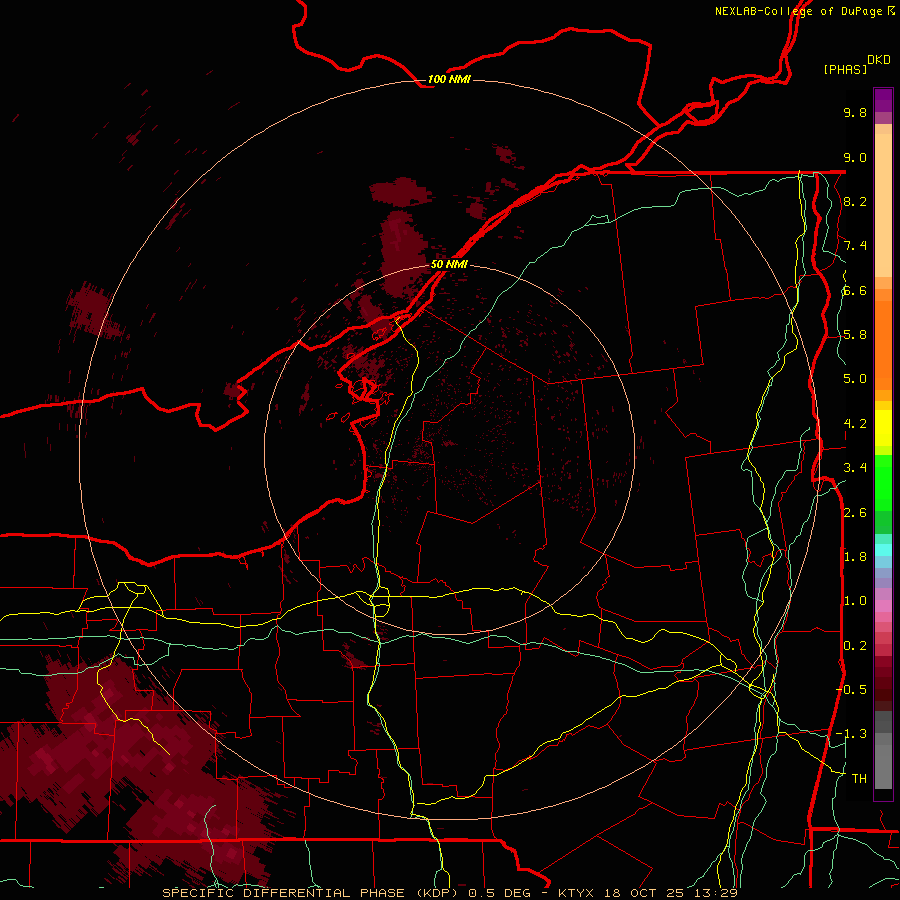Click the 13:29 timestamp in caption
The image size is (900, 900).
717,893
